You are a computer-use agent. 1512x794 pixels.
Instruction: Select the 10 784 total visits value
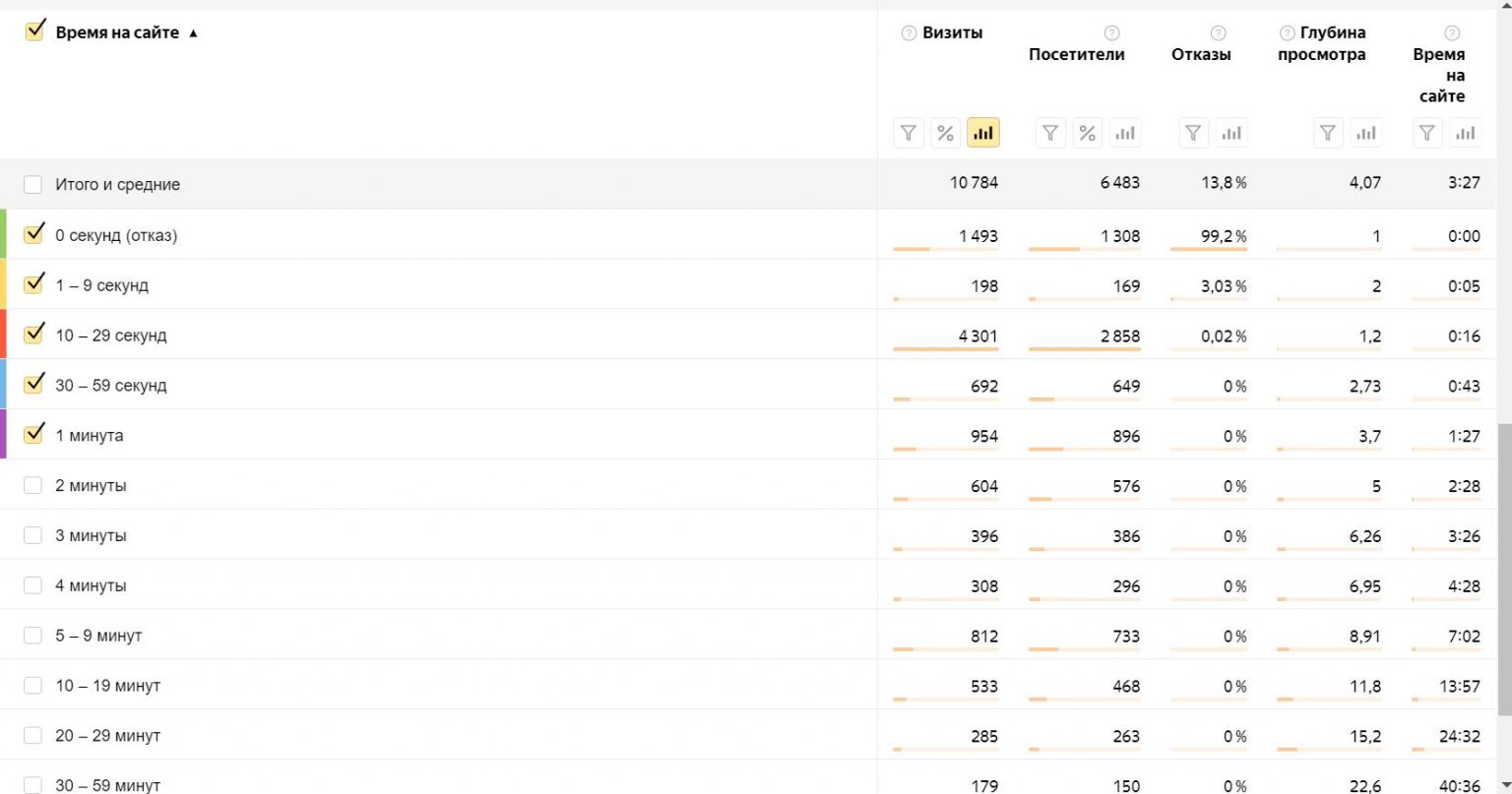pyautogui.click(x=974, y=183)
